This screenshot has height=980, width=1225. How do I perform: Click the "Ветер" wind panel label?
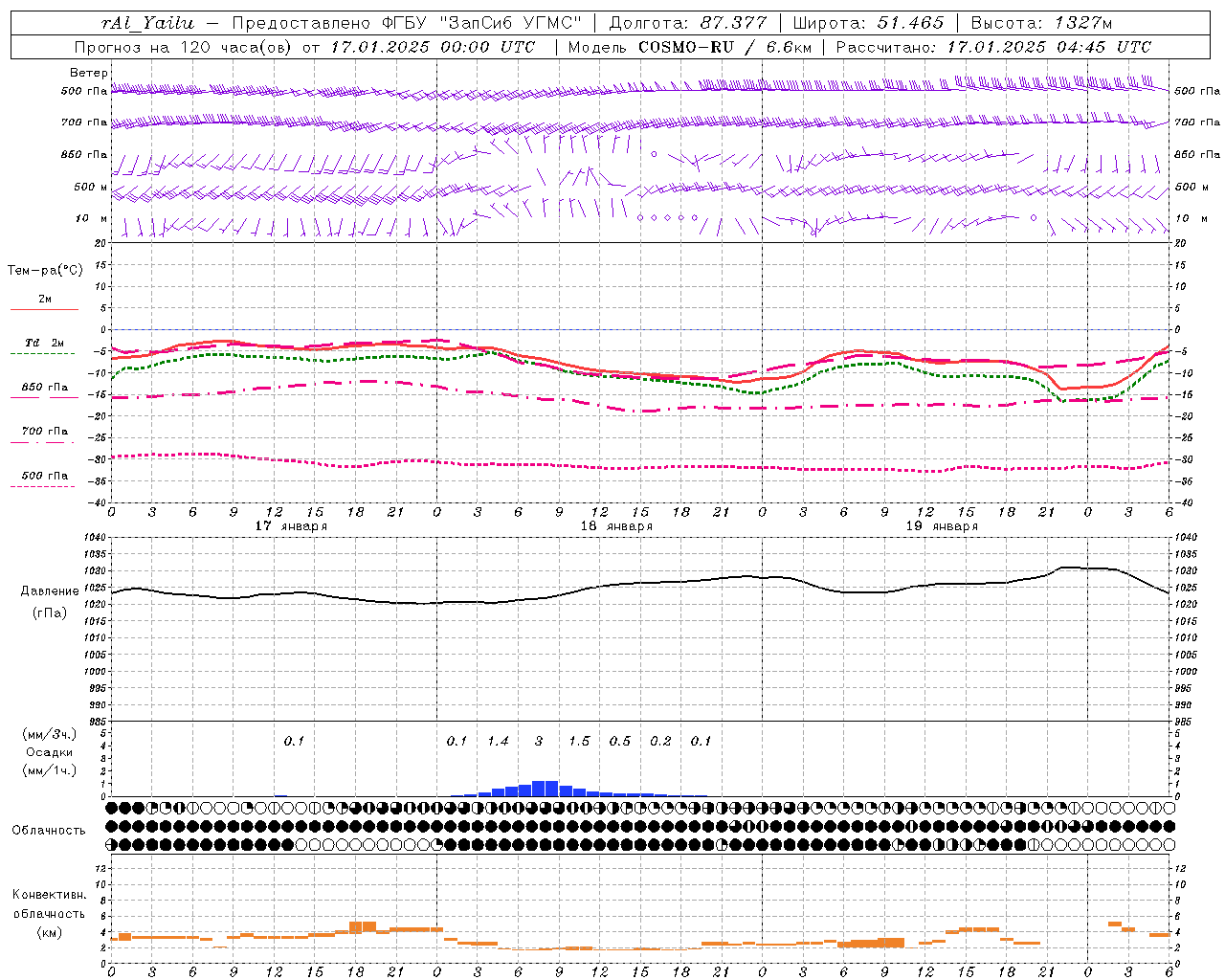tap(88, 73)
